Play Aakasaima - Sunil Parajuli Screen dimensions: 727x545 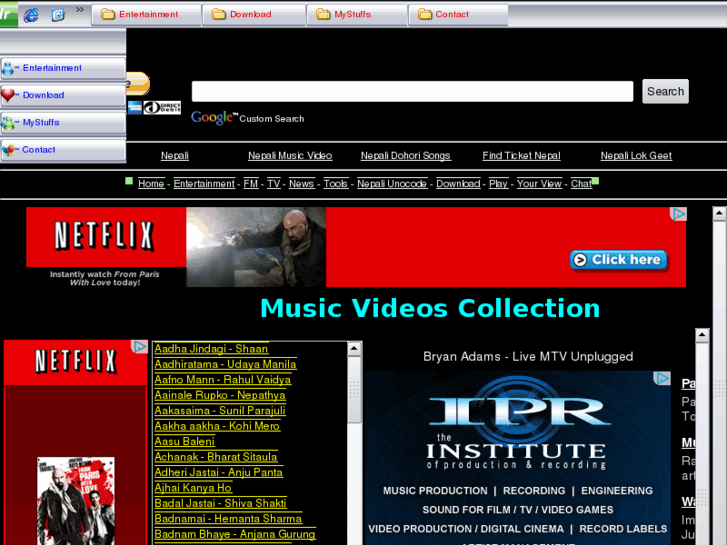point(220,410)
